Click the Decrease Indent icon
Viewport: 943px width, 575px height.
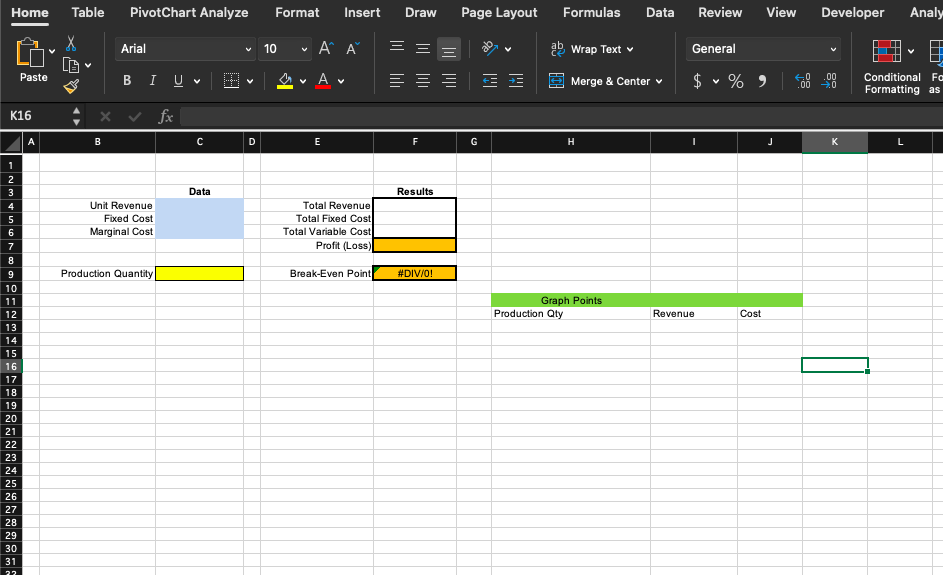pos(490,81)
